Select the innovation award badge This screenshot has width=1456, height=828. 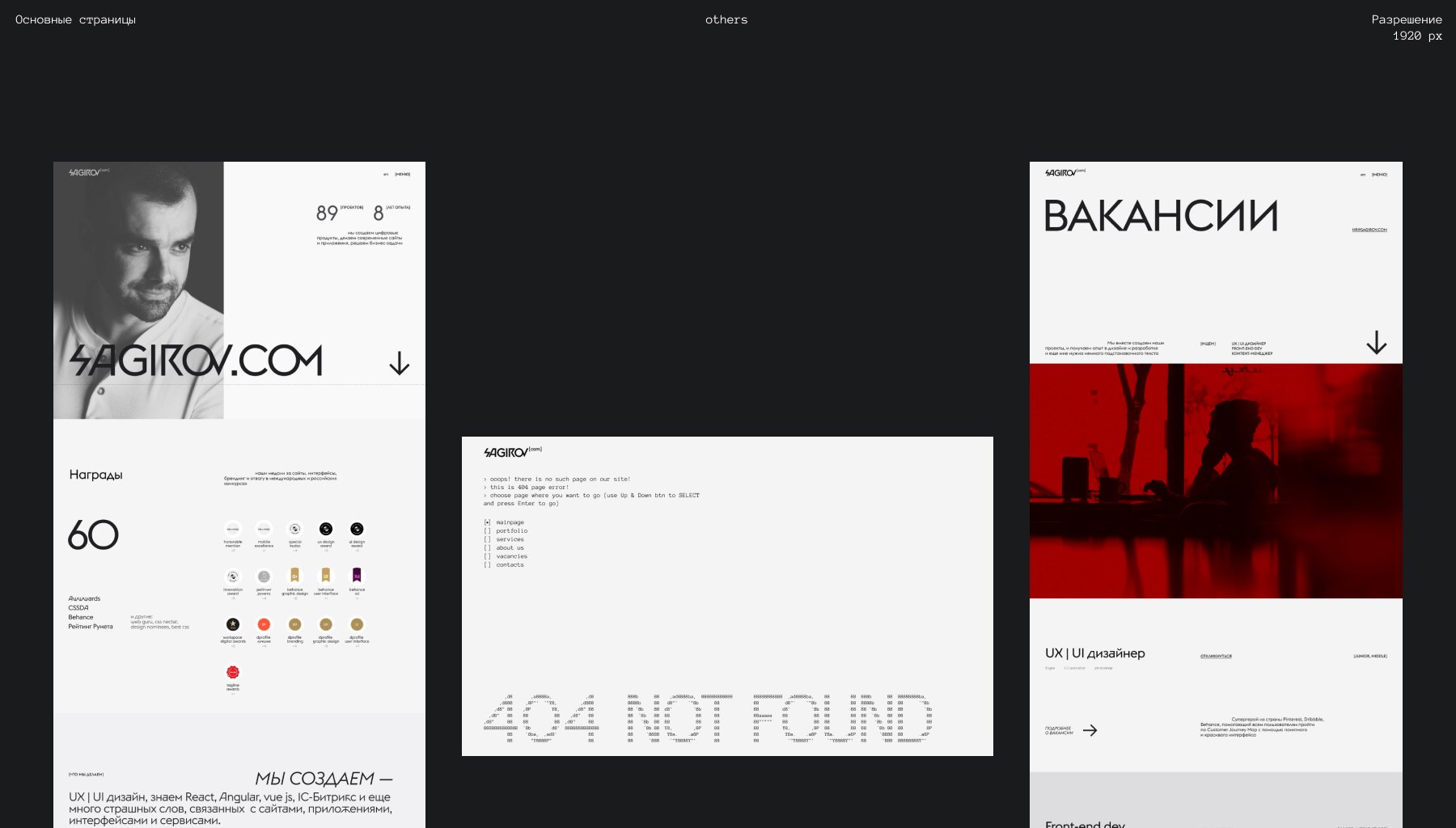pyautogui.click(x=233, y=577)
